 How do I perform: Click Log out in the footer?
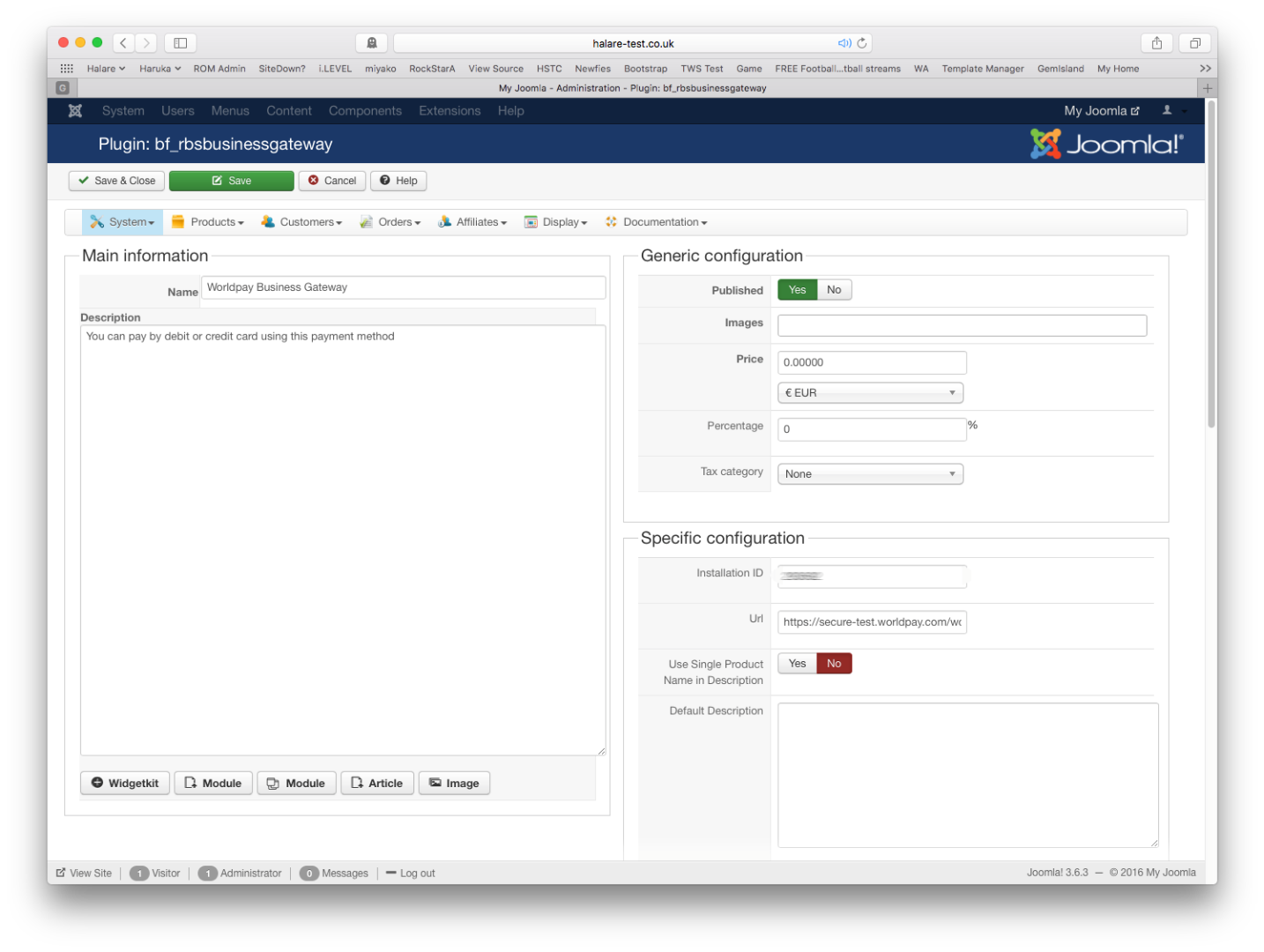[x=411, y=874]
